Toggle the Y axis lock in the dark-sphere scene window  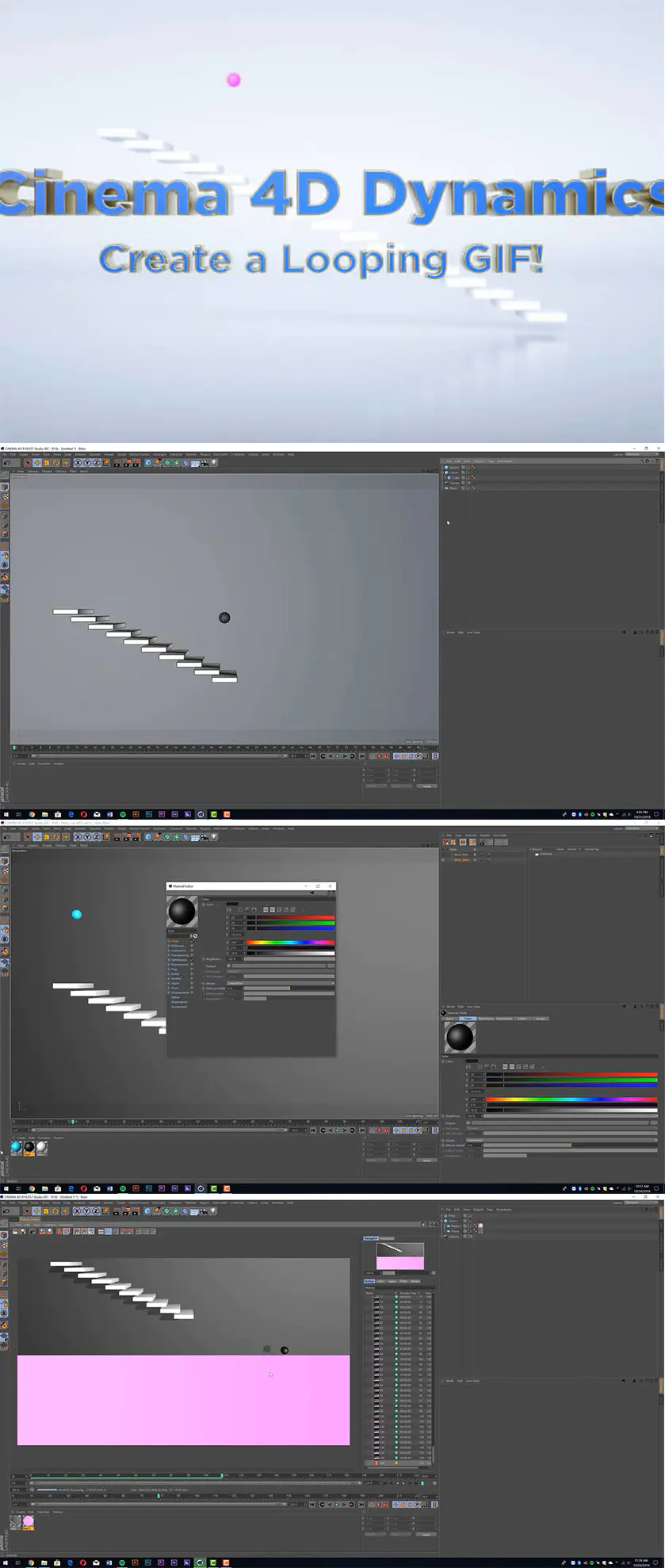[87, 462]
